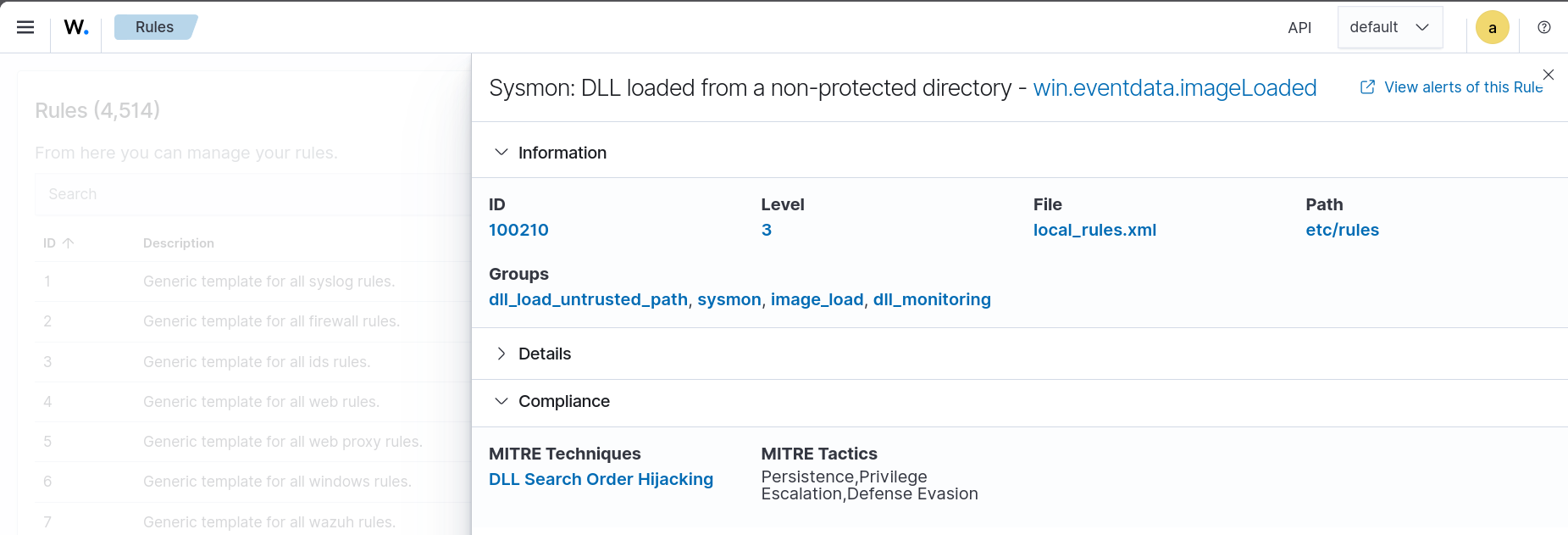Click the Level 3 link

click(767, 230)
